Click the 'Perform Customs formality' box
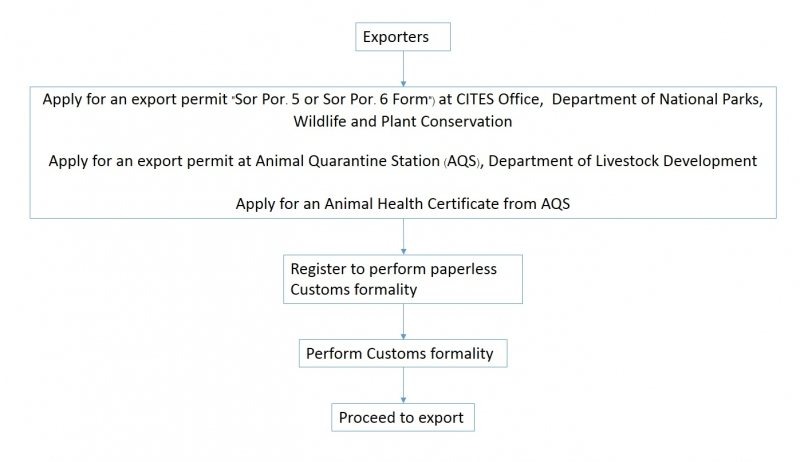The image size is (809, 462). 403,353
